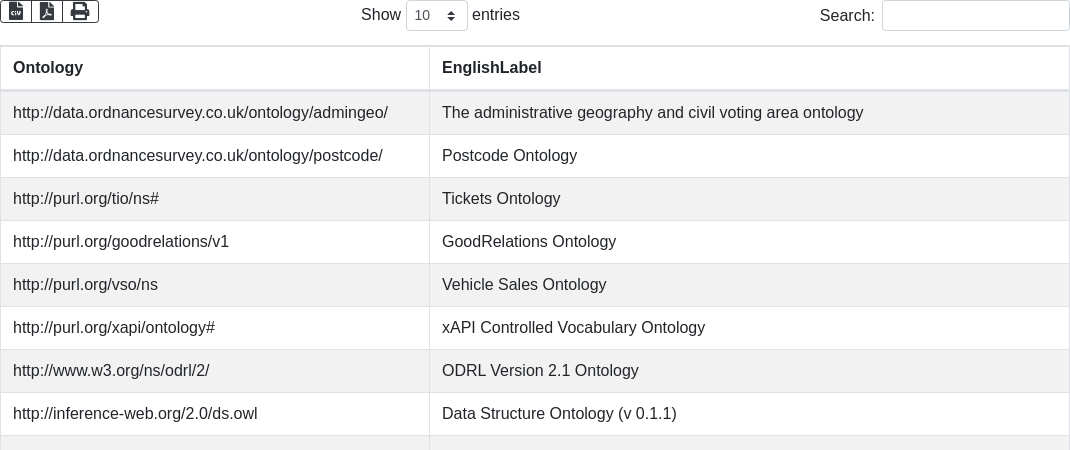Select the inference-web.org ds.owl cell

click(135, 414)
